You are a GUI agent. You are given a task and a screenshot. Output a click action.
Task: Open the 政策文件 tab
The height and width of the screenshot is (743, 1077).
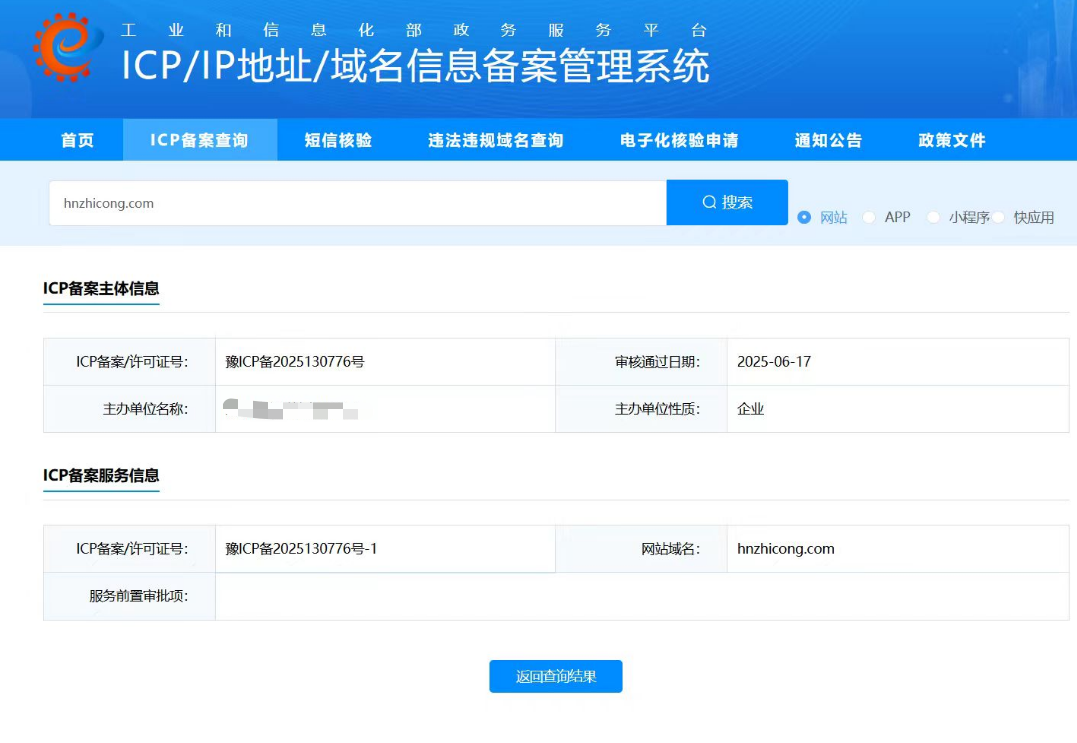click(x=952, y=140)
